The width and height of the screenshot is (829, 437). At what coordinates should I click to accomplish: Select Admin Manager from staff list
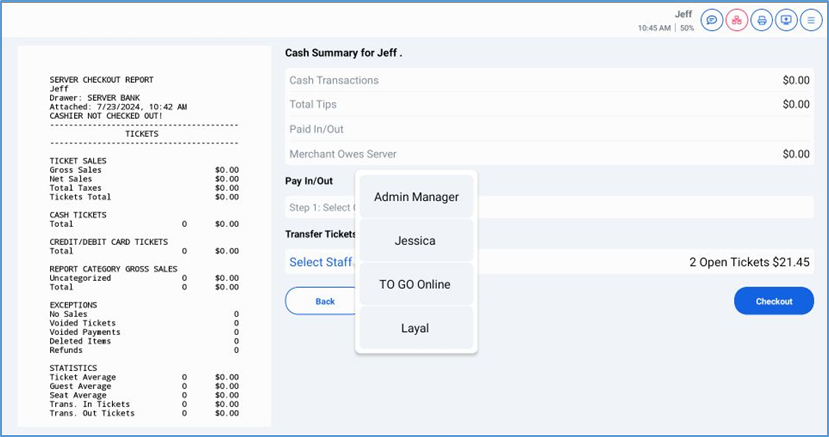pyautogui.click(x=416, y=197)
